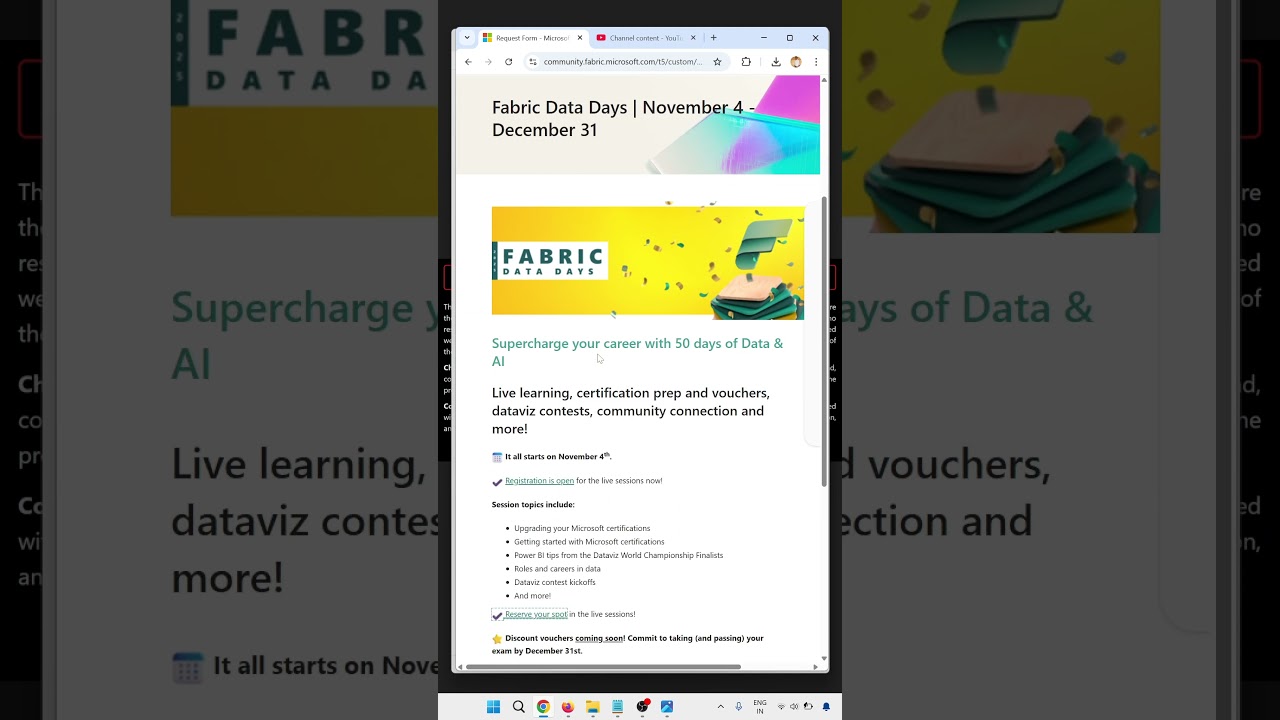Click the Fabric Data Days banner image
Screen dimensions: 1280x720
(x=648, y=263)
